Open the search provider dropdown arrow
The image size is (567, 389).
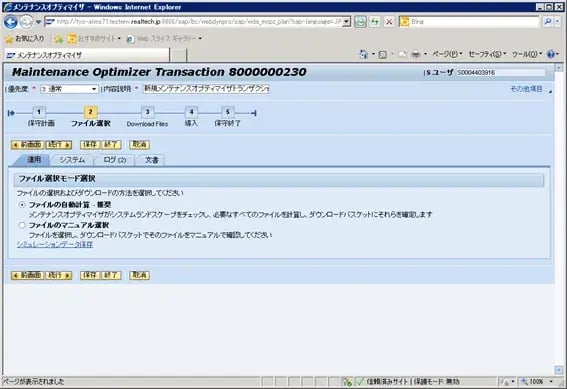557,22
